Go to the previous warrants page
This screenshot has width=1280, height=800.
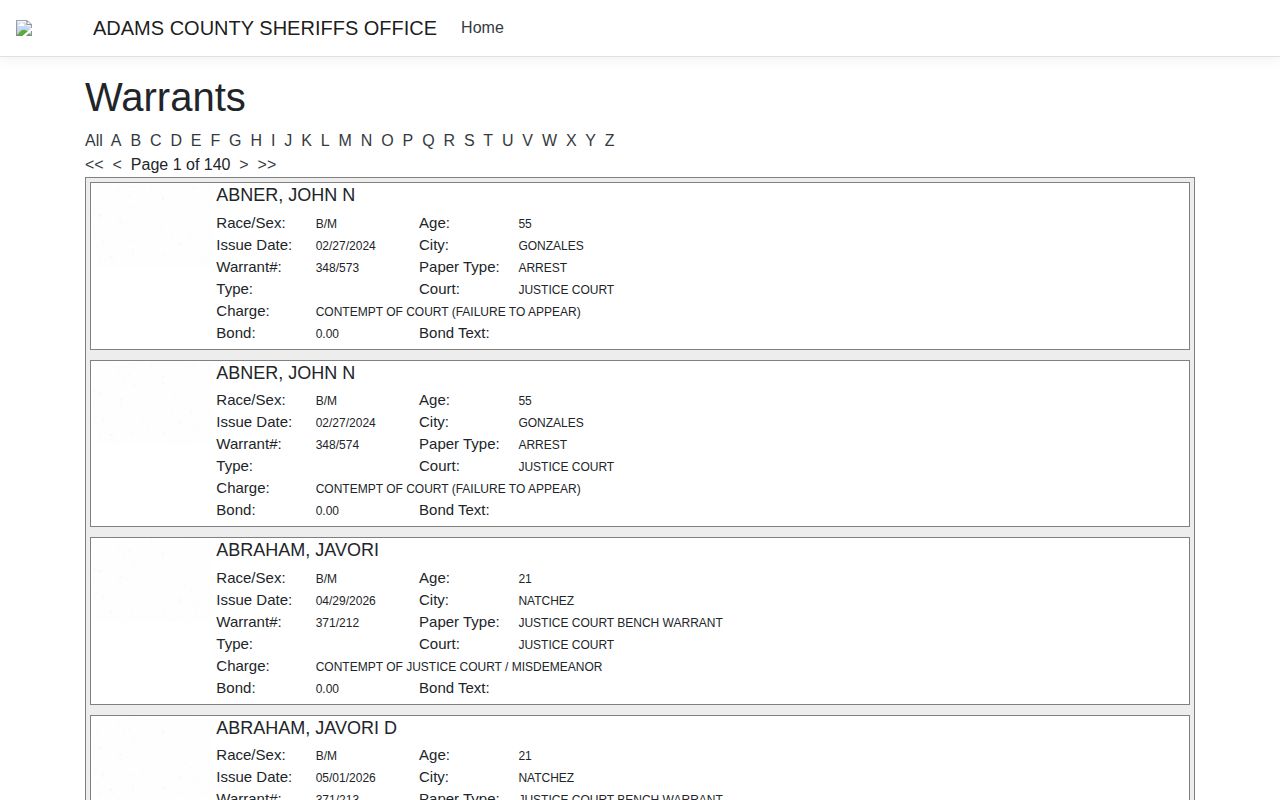coord(117,165)
